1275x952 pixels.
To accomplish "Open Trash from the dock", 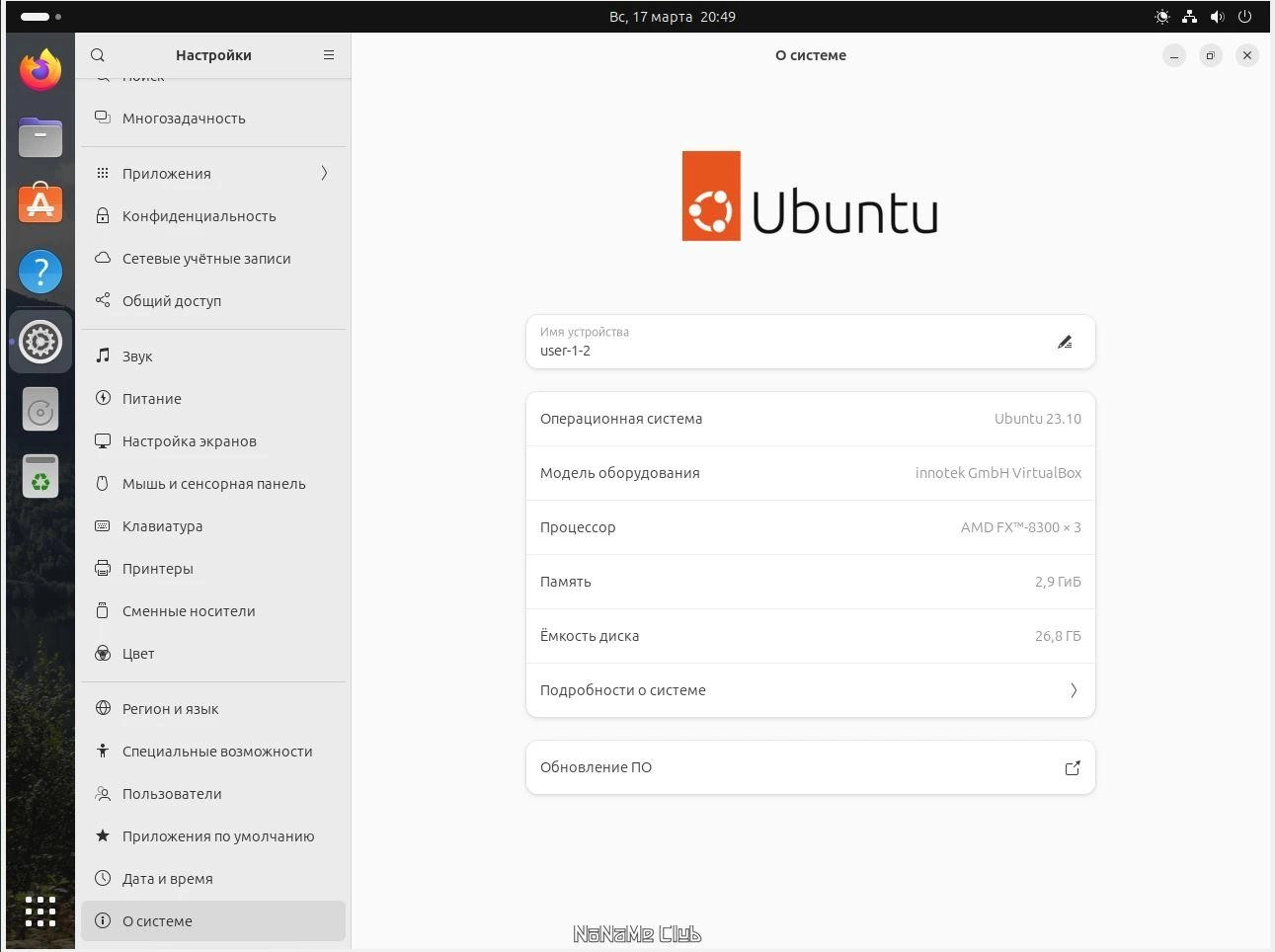I will tap(40, 476).
